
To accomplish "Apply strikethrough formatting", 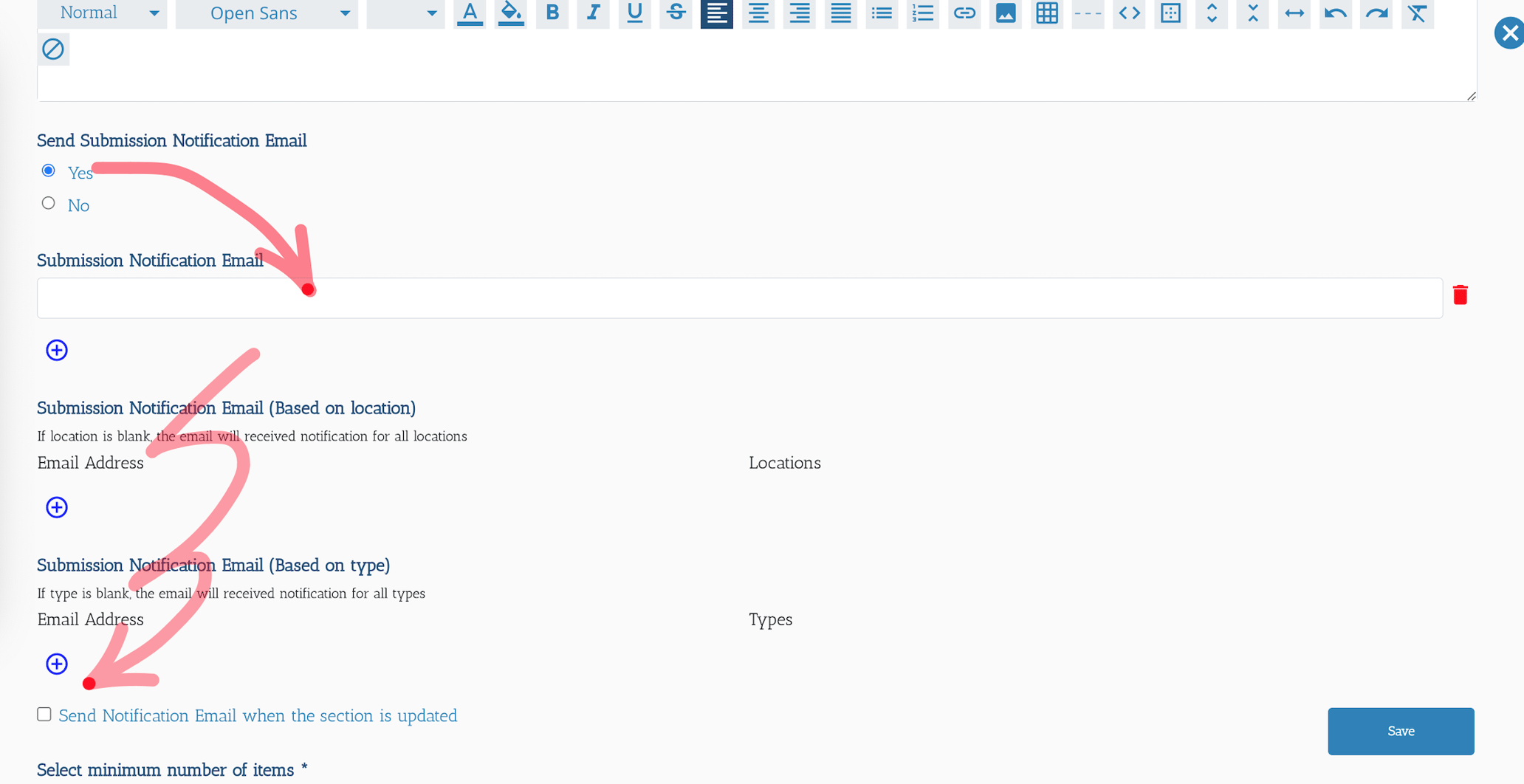I will [x=675, y=13].
